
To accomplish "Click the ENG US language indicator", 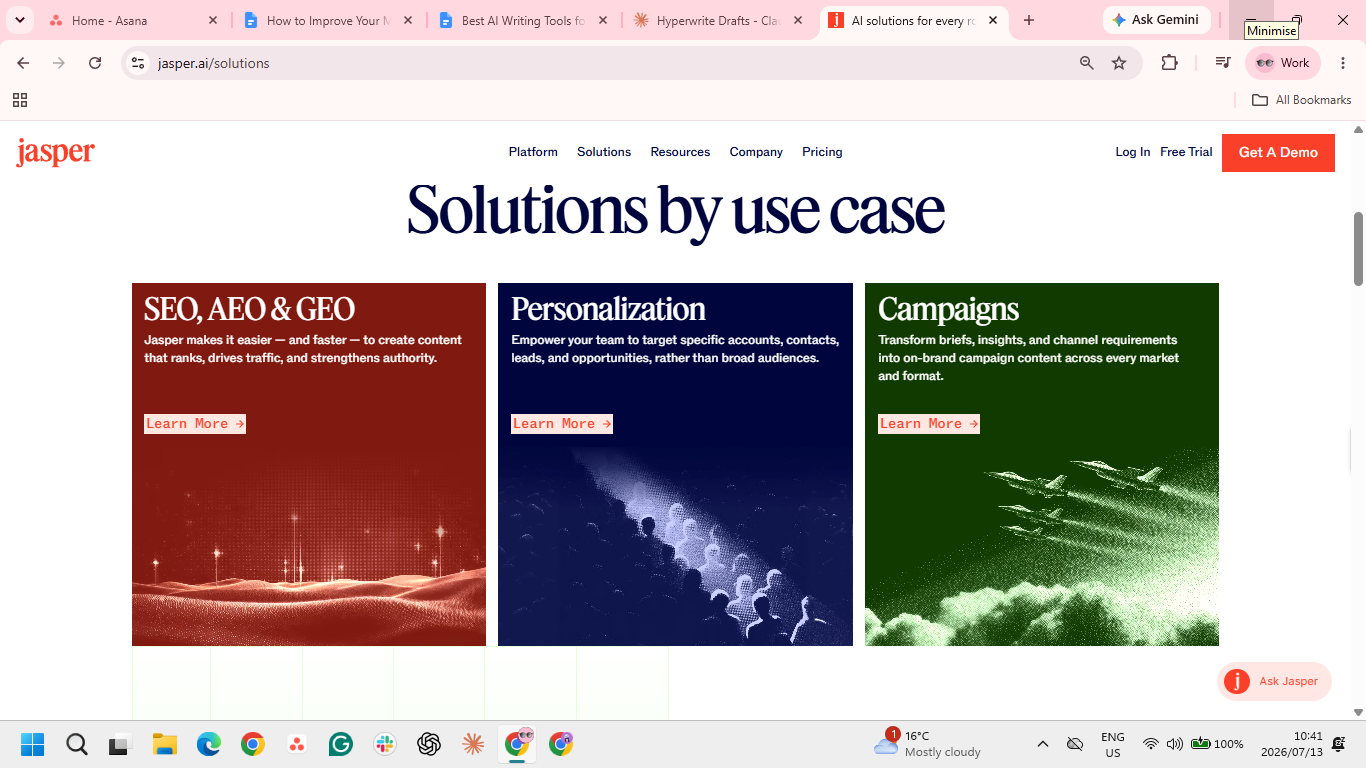I will (x=1113, y=744).
